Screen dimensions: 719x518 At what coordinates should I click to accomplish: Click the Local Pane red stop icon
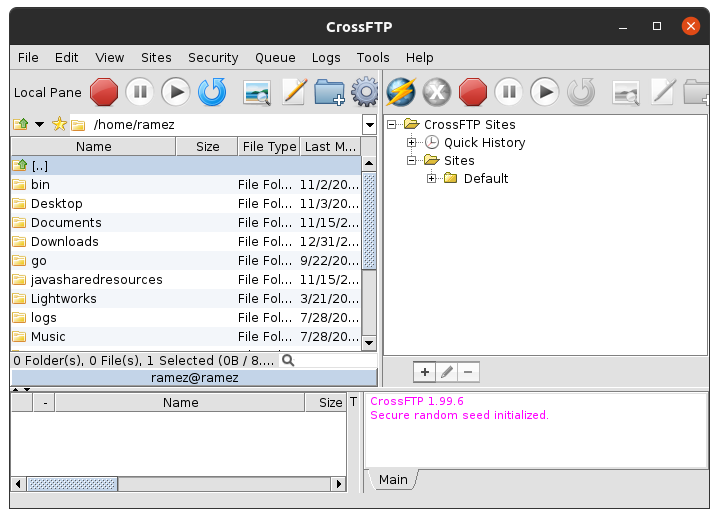(104, 93)
